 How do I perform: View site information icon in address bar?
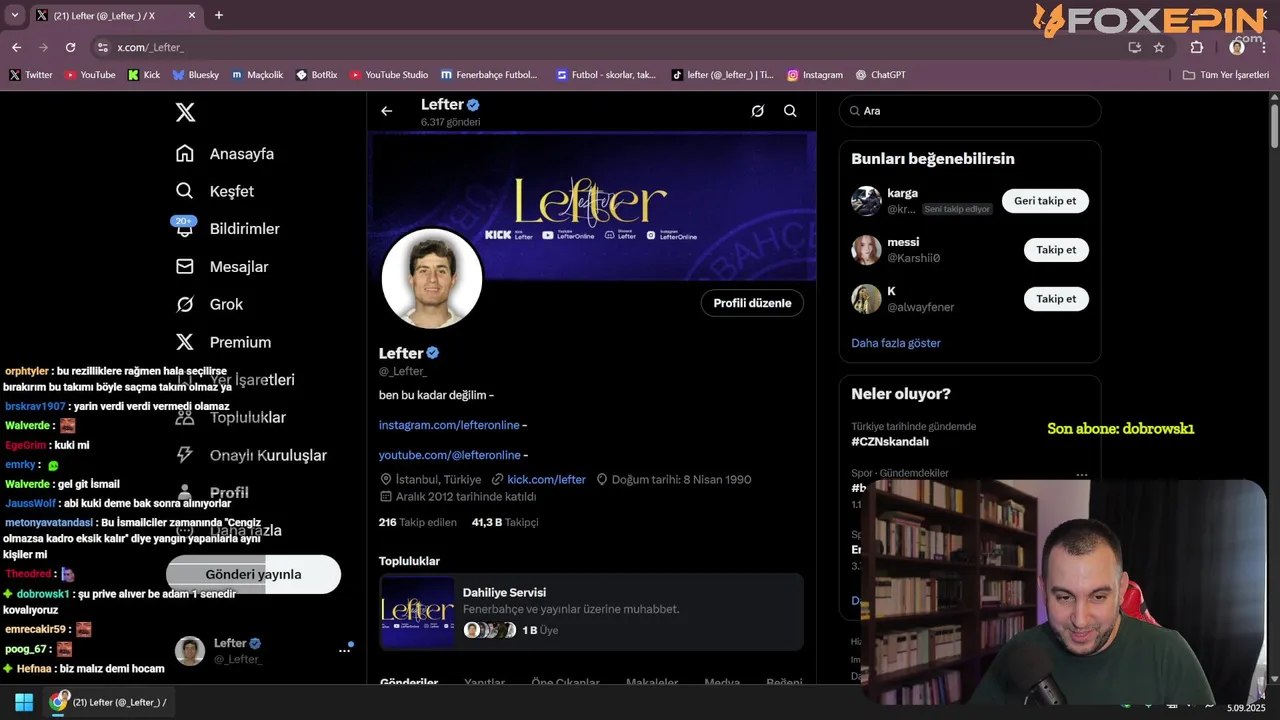pyautogui.click(x=102, y=47)
